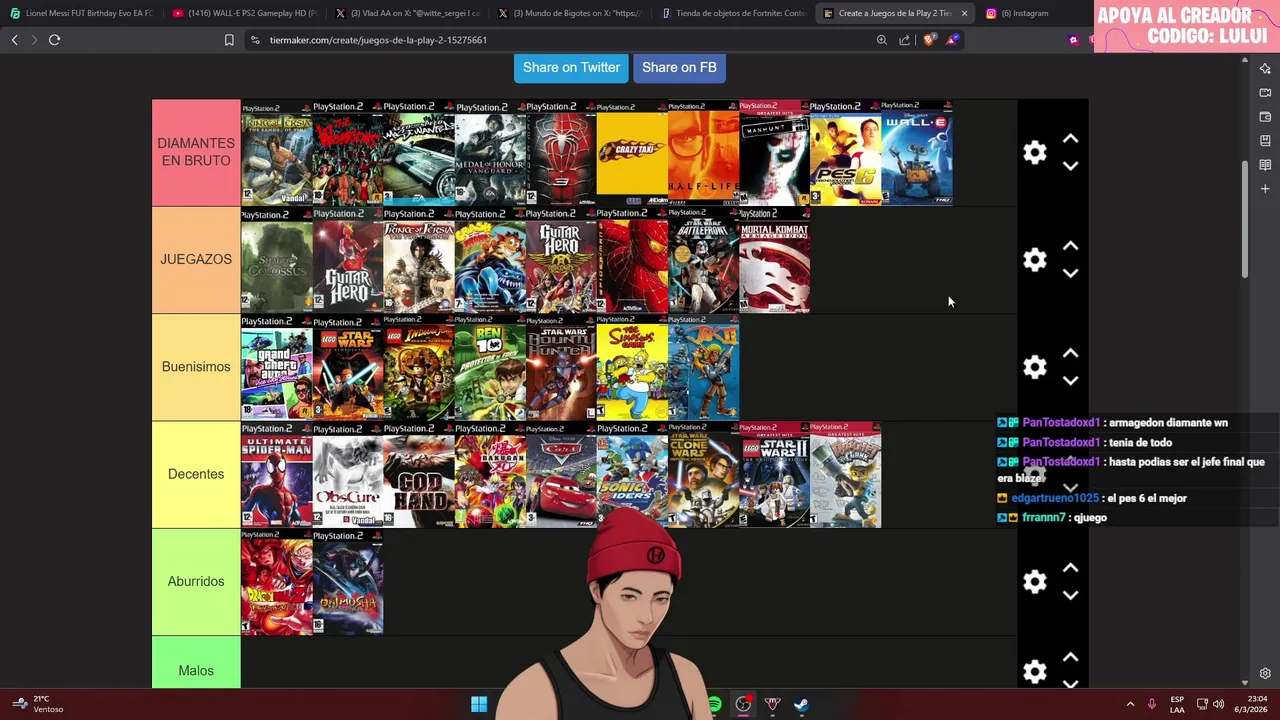Open reading list icon in browser sidebar
This screenshot has width=1280, height=720.
click(x=1265, y=164)
